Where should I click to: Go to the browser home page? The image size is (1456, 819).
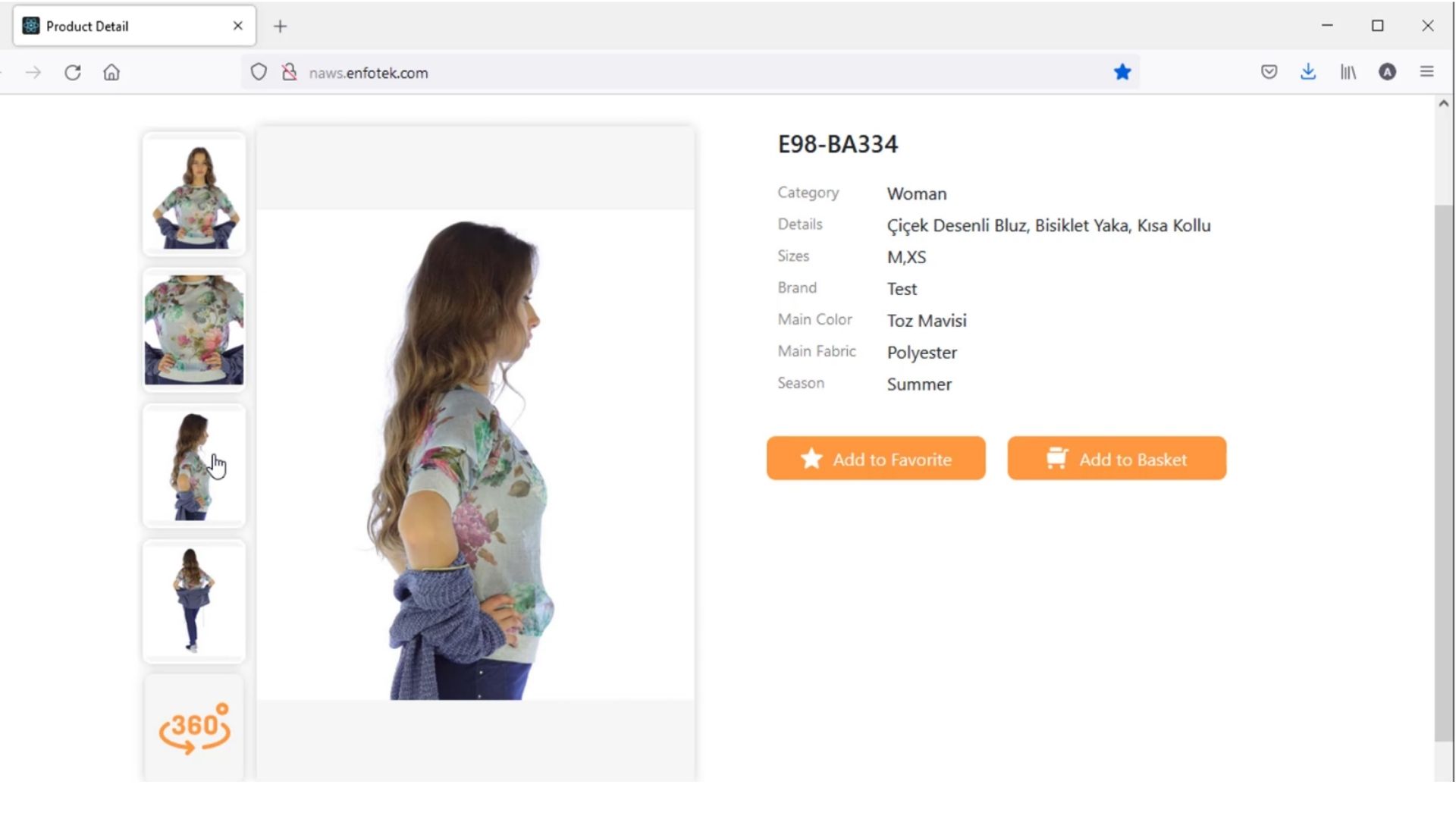(x=111, y=72)
